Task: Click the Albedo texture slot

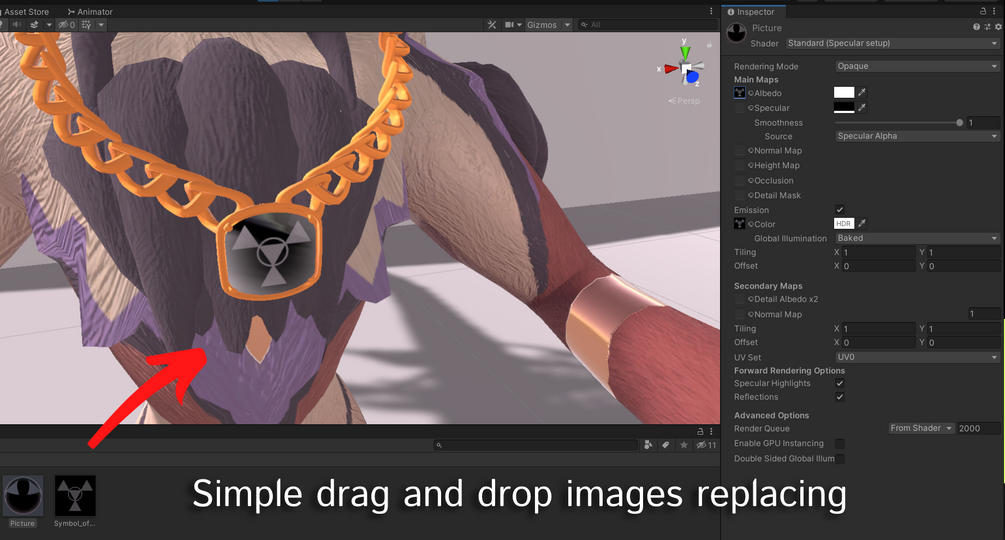Action: [x=740, y=93]
